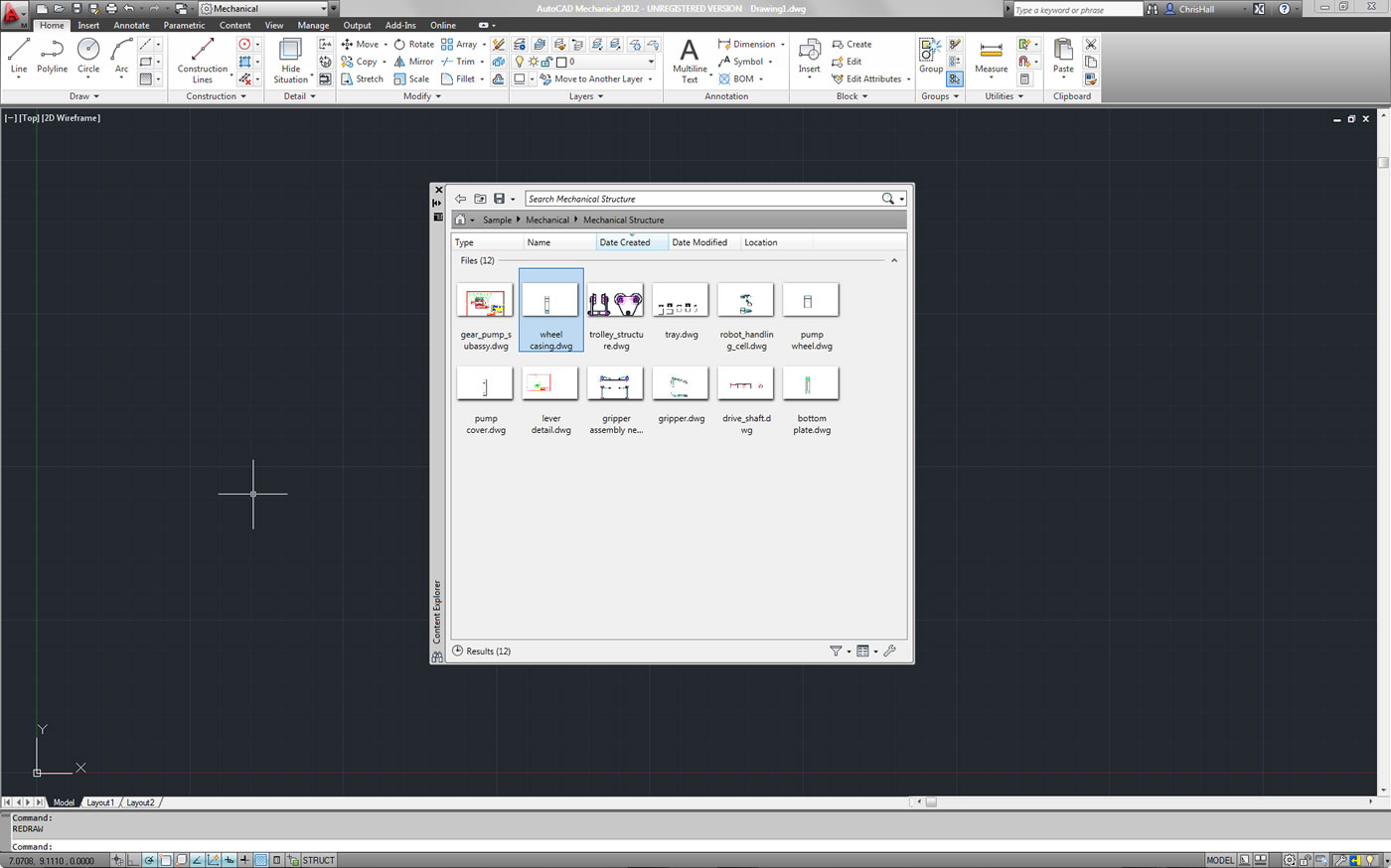This screenshot has width=1391, height=868.
Task: Open the Edit Attributes tool
Action: coord(866,79)
